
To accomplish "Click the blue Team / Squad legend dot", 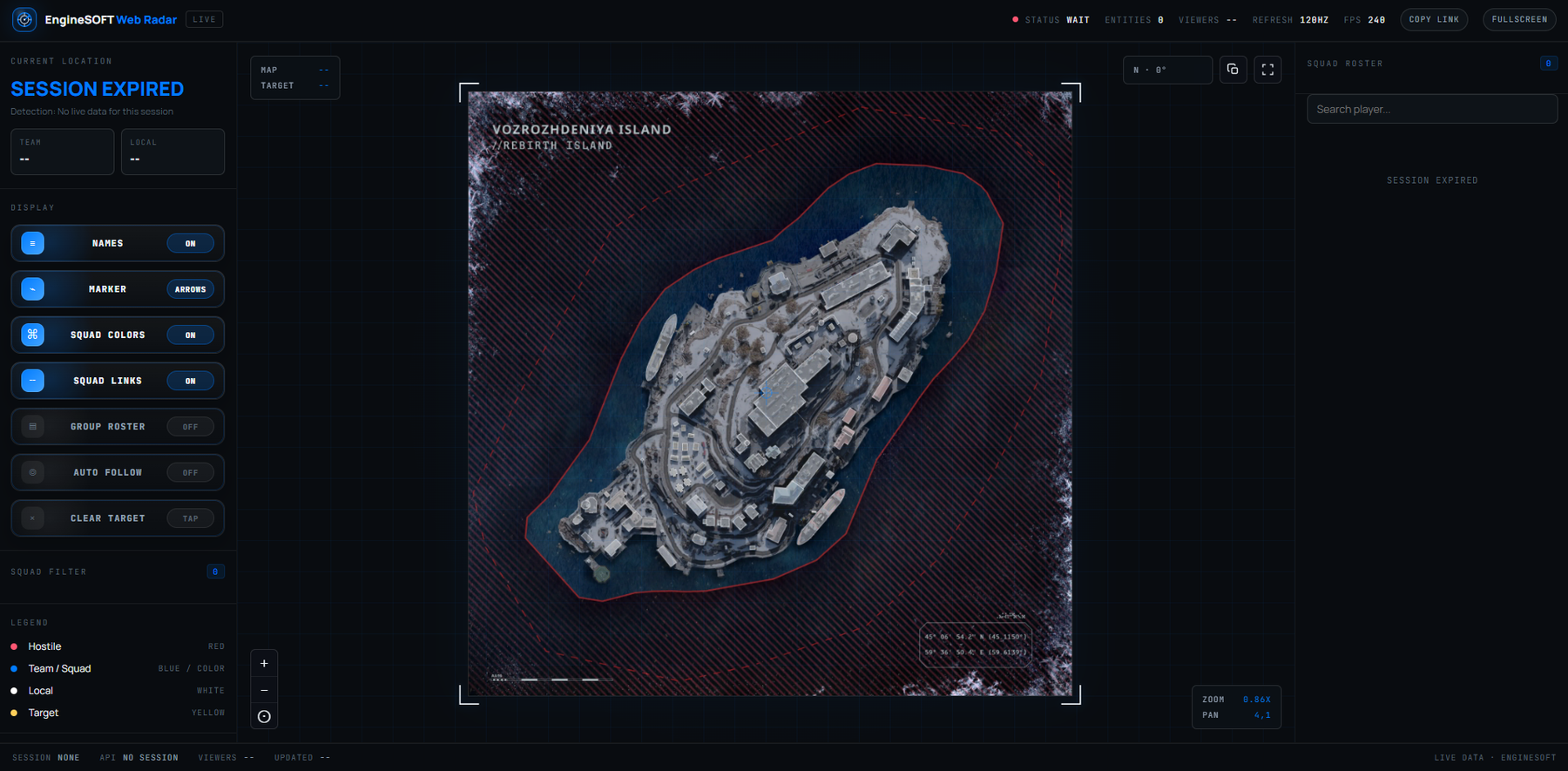I will click(14, 668).
